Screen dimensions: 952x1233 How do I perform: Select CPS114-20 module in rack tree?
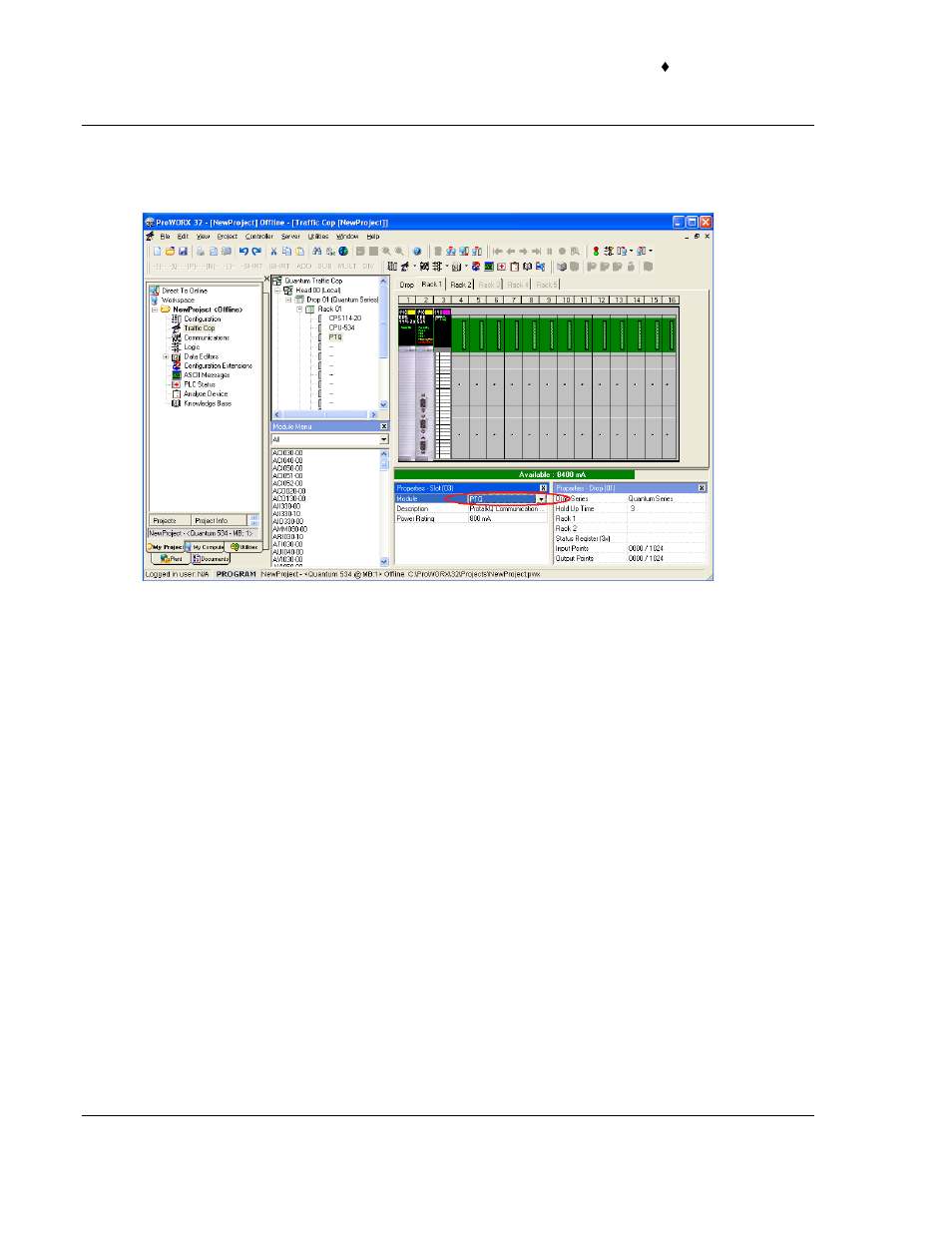(x=345, y=318)
